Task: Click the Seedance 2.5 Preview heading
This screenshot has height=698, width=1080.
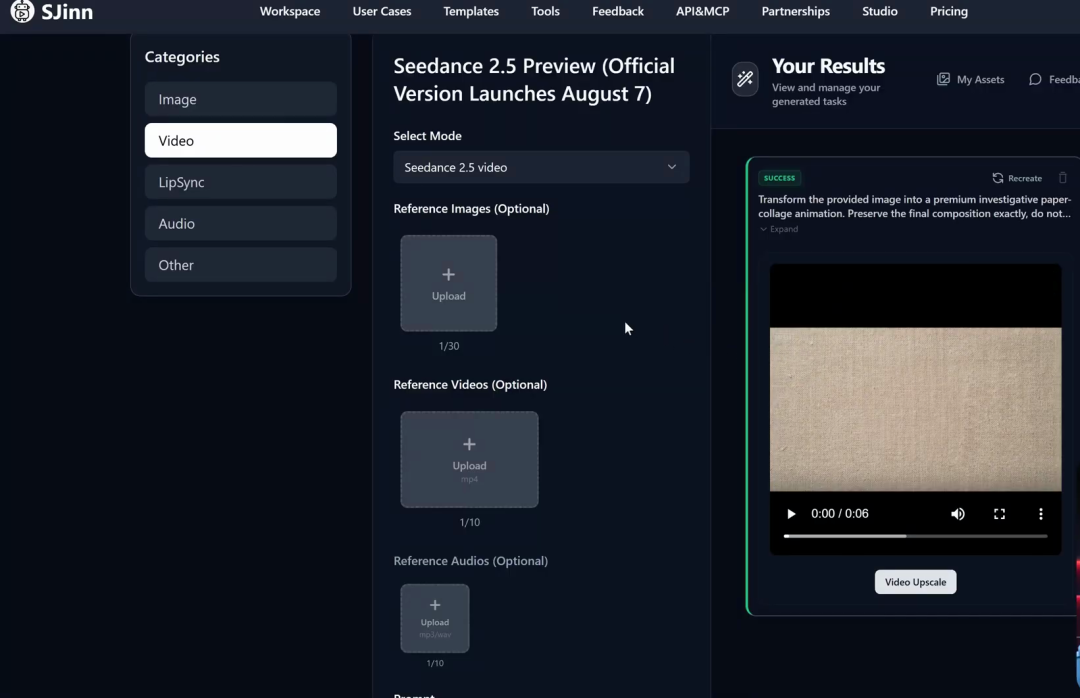Action: [x=534, y=79]
